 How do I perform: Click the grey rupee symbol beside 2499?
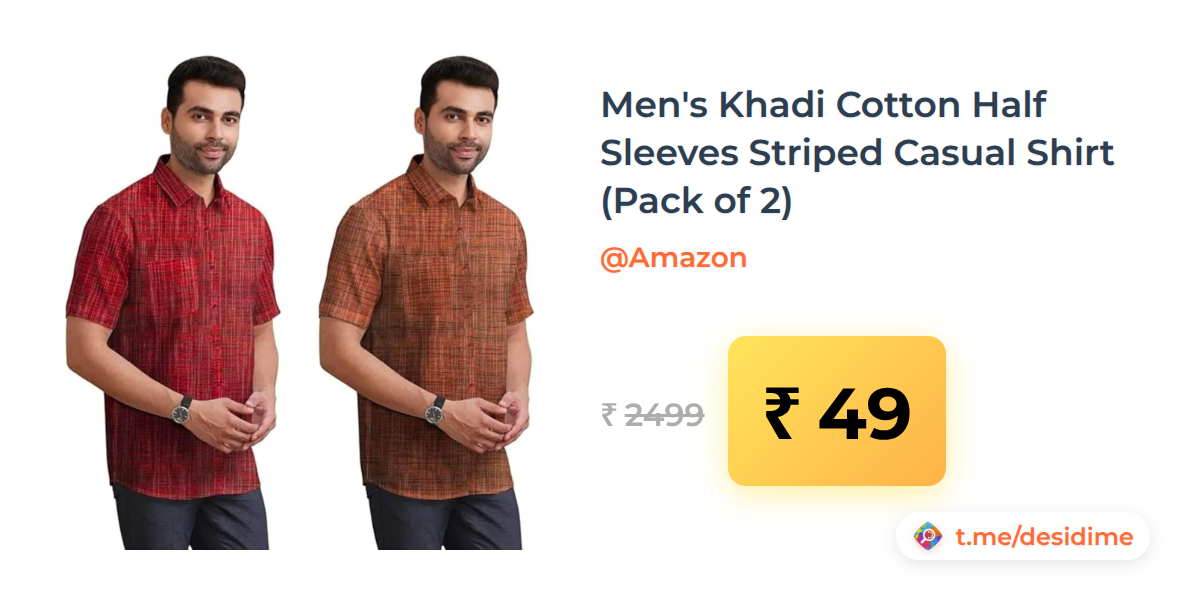(x=608, y=414)
